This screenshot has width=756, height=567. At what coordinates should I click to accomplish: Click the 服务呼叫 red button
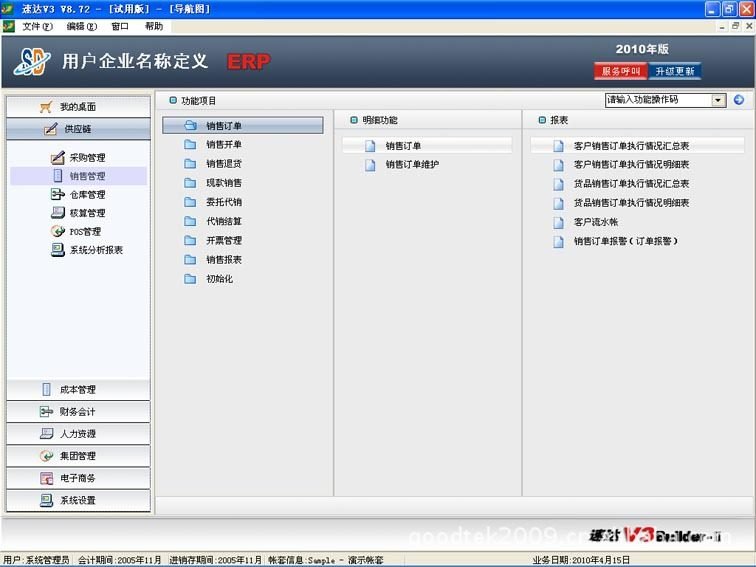621,71
